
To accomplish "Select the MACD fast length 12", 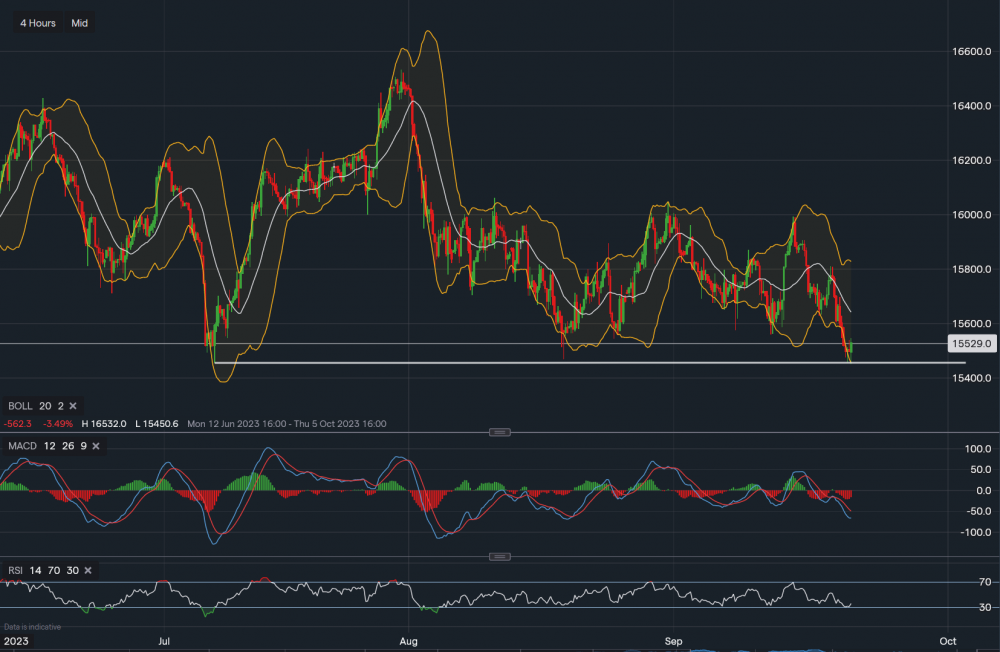I will [x=51, y=446].
